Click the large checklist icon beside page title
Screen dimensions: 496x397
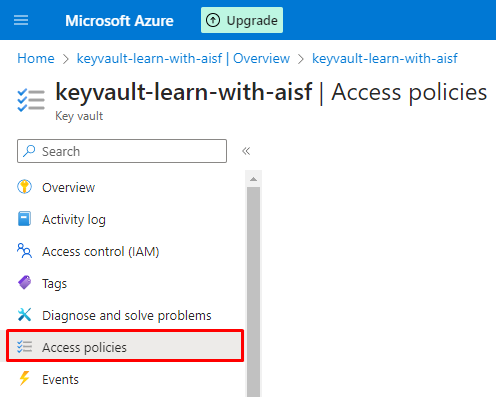pos(31,100)
